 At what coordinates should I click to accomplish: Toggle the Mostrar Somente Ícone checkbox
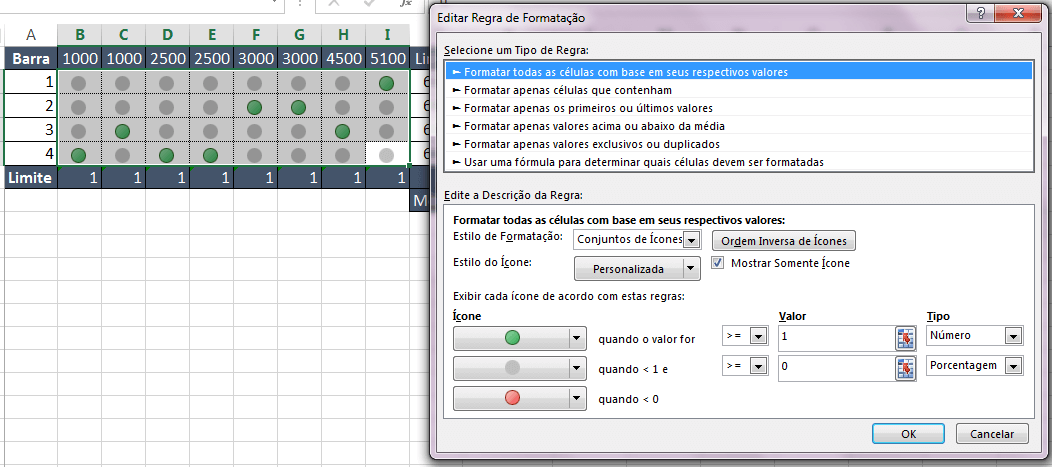click(718, 263)
